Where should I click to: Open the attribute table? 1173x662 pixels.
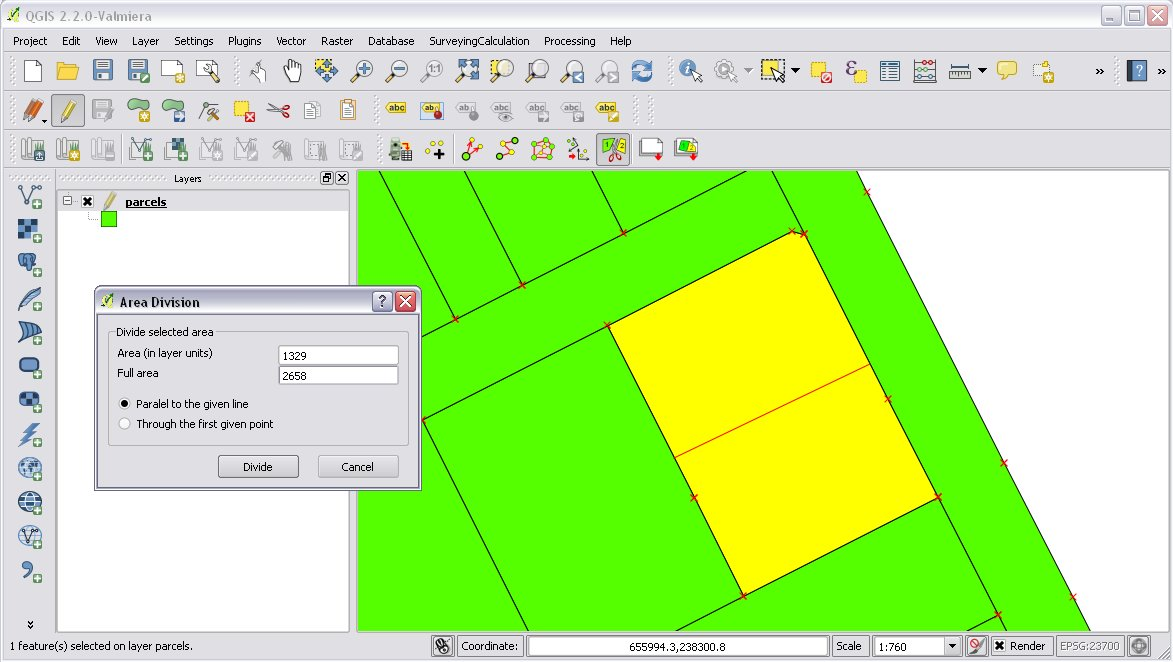889,71
